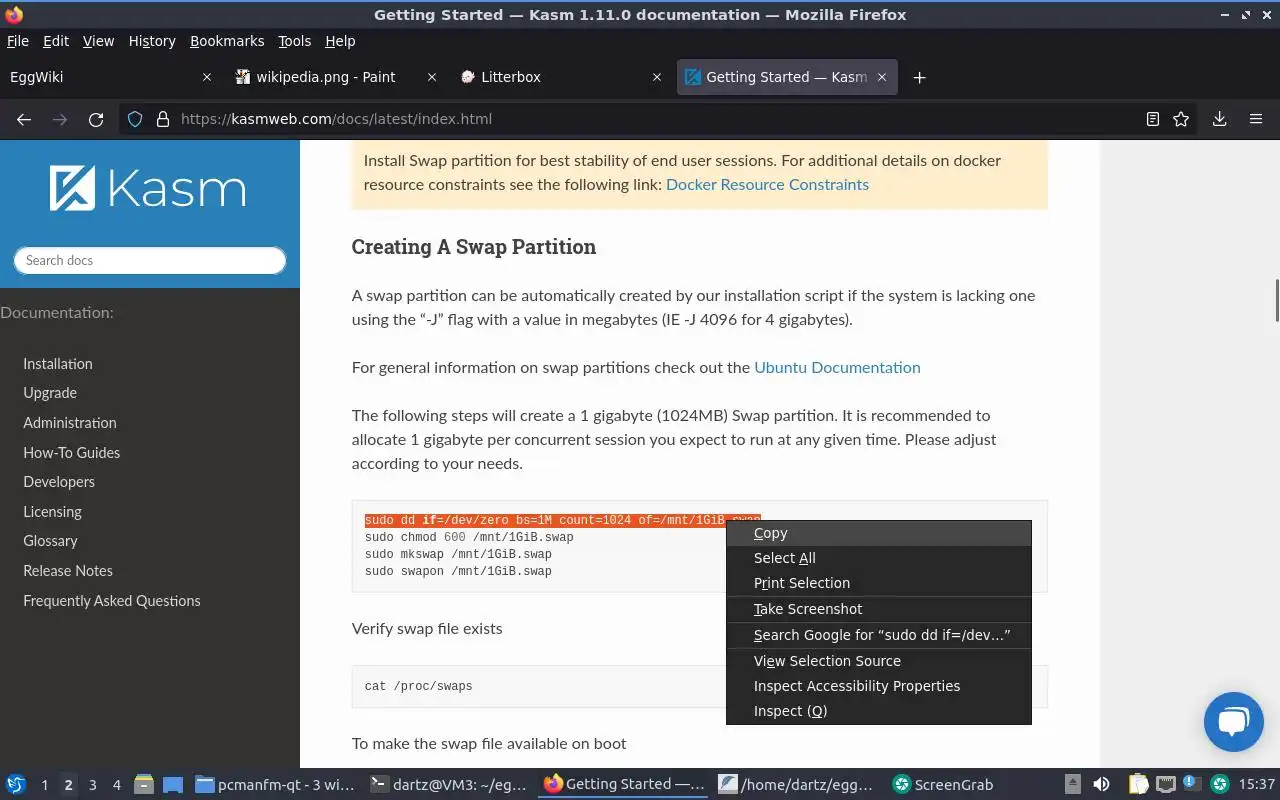This screenshot has height=800, width=1280.
Task: Open the LXQt start menu icon
Action: (x=15, y=785)
